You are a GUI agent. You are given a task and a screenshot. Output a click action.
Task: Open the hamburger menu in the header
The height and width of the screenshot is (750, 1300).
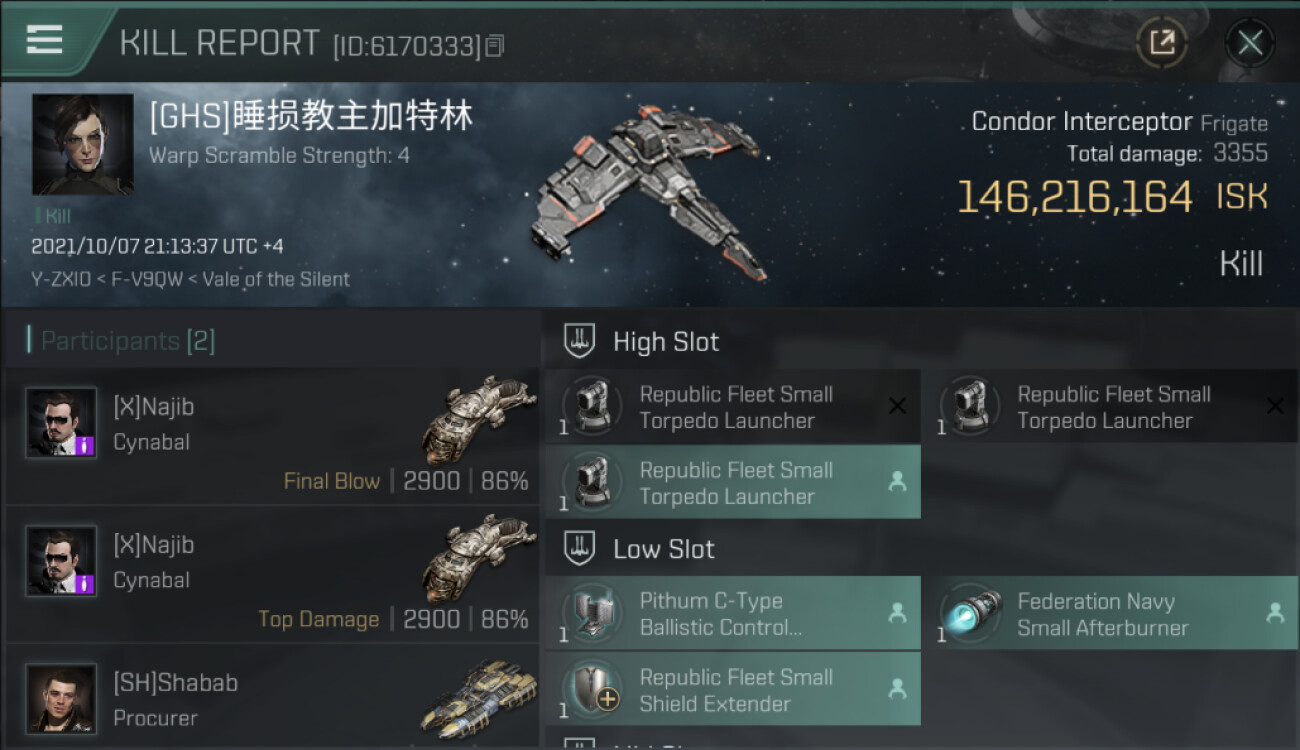point(44,40)
